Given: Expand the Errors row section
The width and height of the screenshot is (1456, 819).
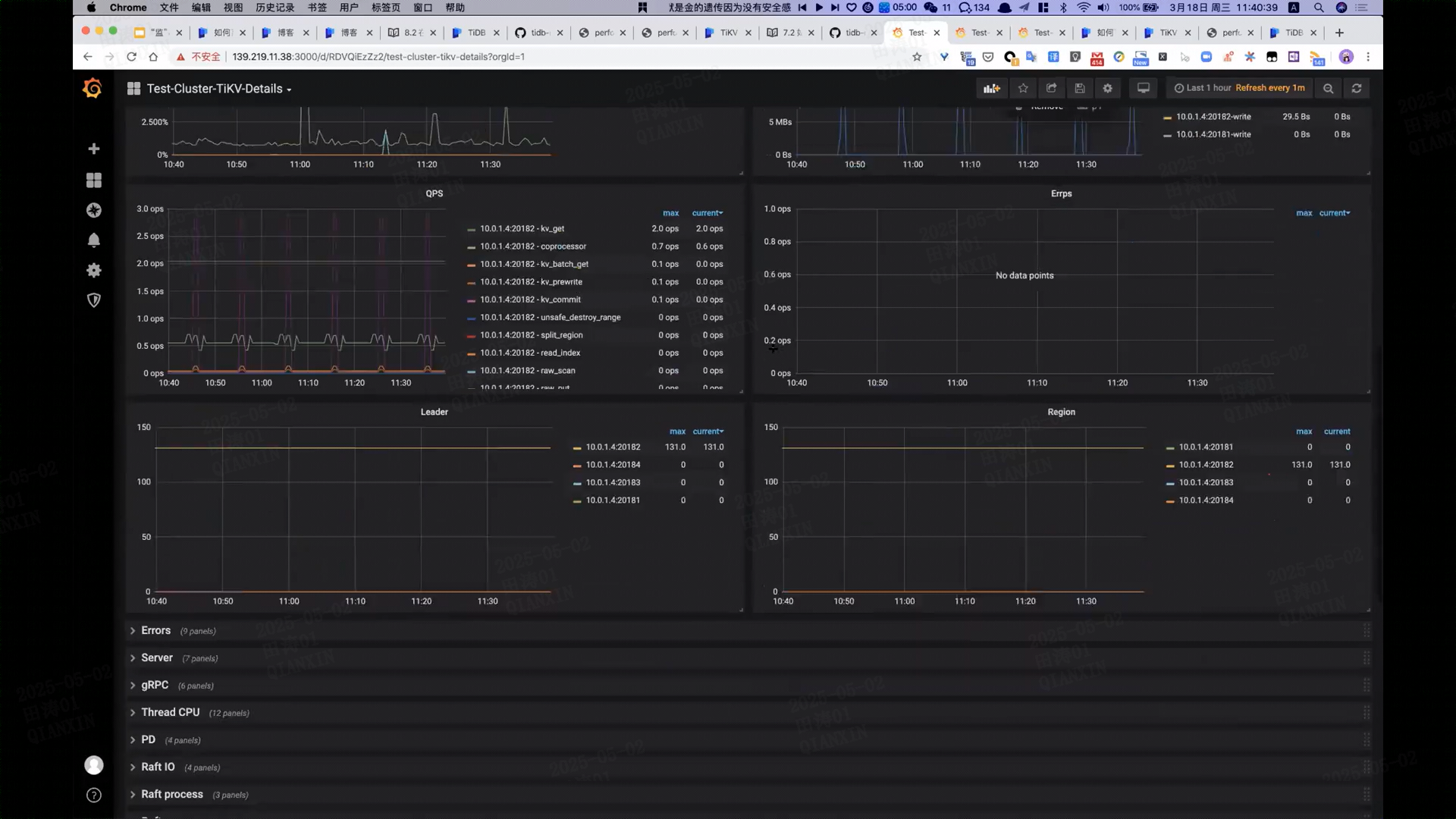Looking at the screenshot, I should (x=155, y=630).
